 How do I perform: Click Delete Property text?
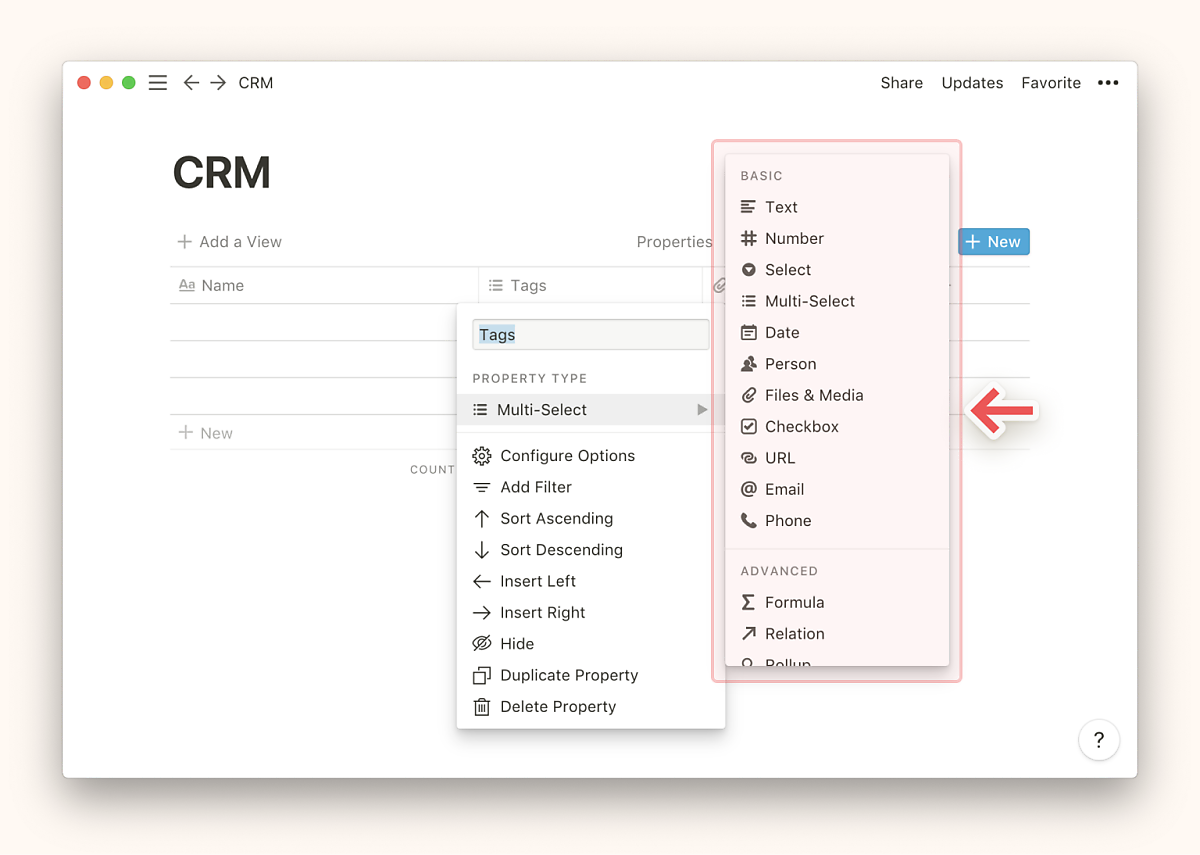558,707
